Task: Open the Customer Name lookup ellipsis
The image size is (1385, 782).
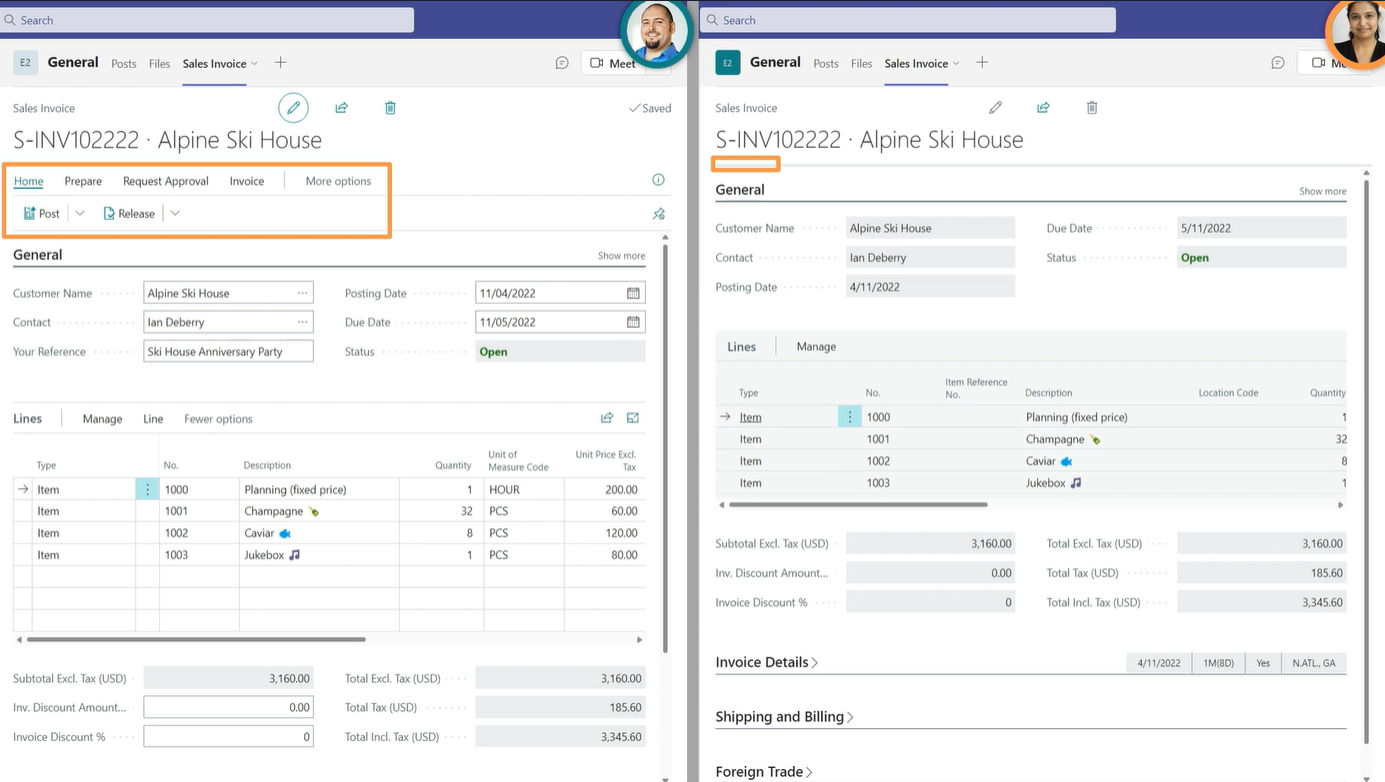Action: (300, 292)
